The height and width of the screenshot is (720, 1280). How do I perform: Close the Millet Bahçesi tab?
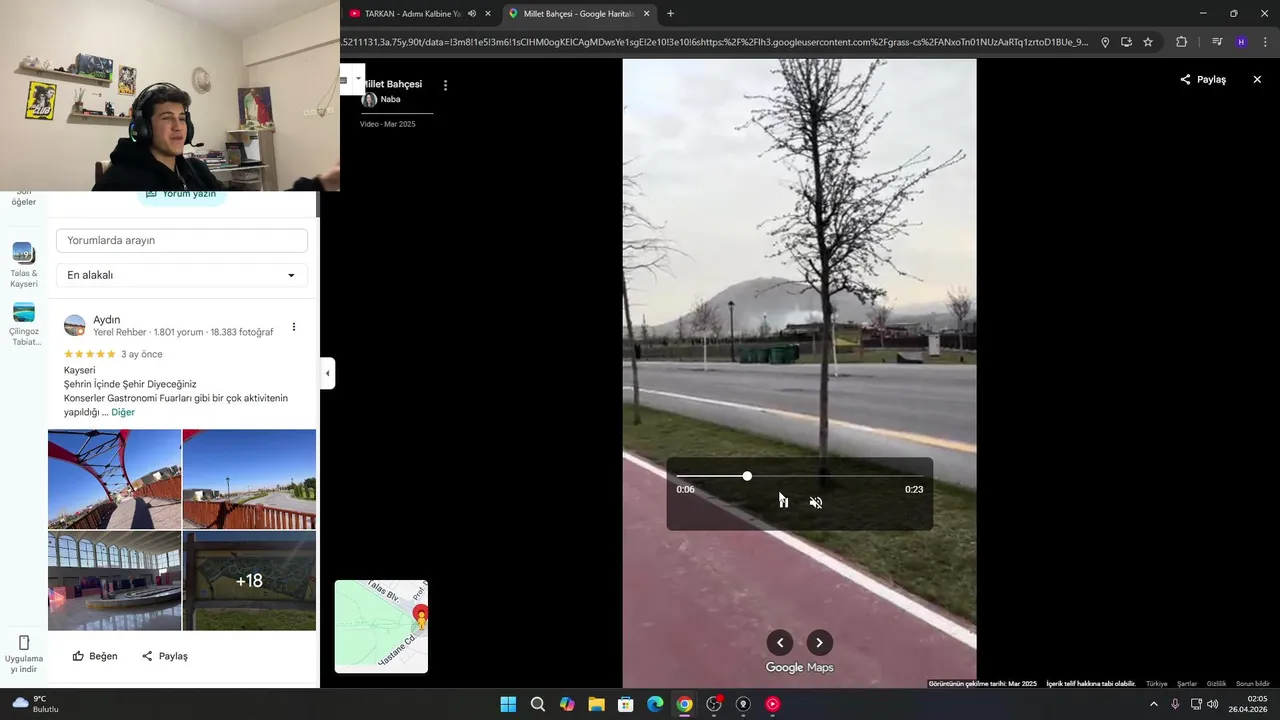tap(647, 14)
